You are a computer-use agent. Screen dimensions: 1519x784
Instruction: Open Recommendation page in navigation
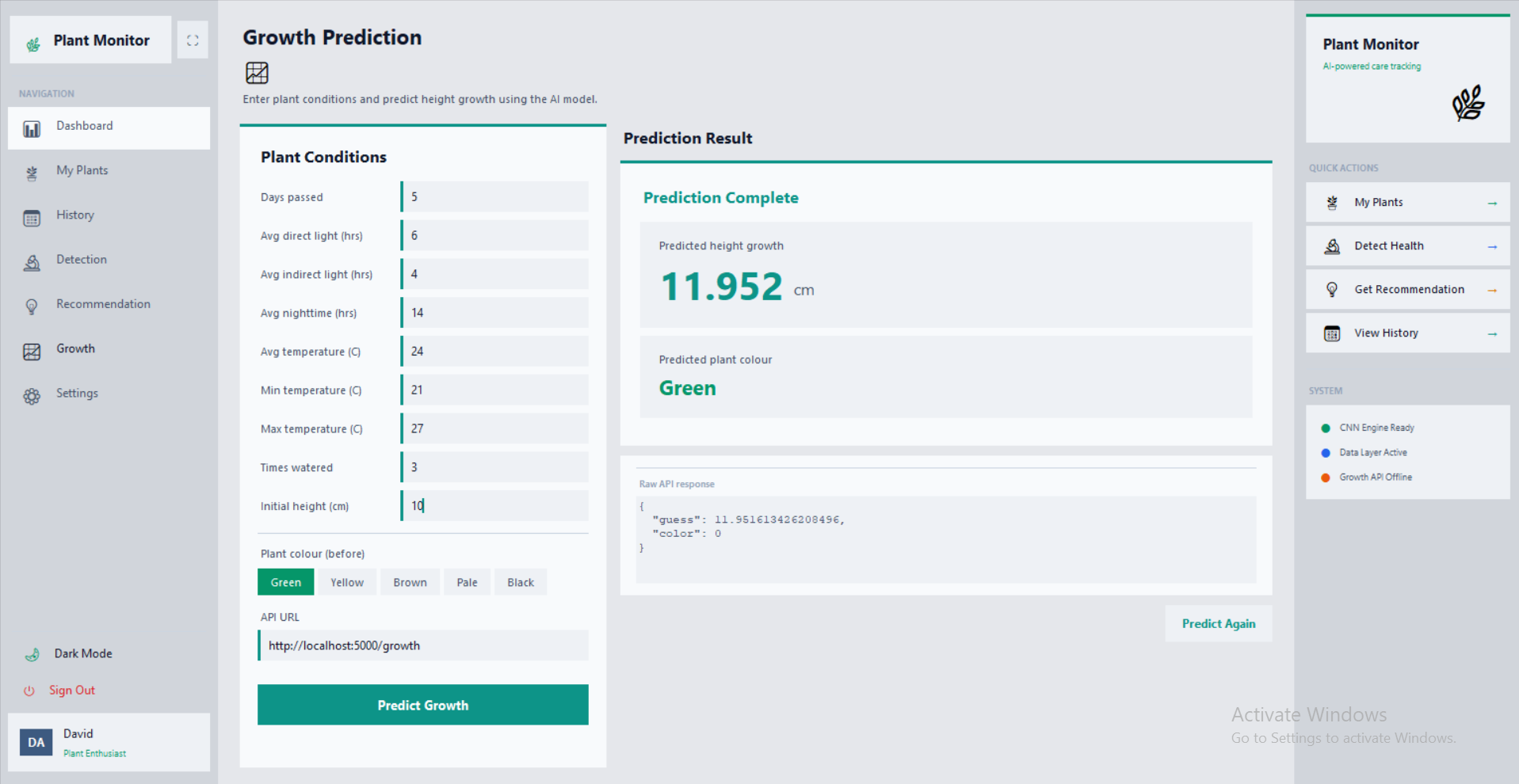pos(109,305)
